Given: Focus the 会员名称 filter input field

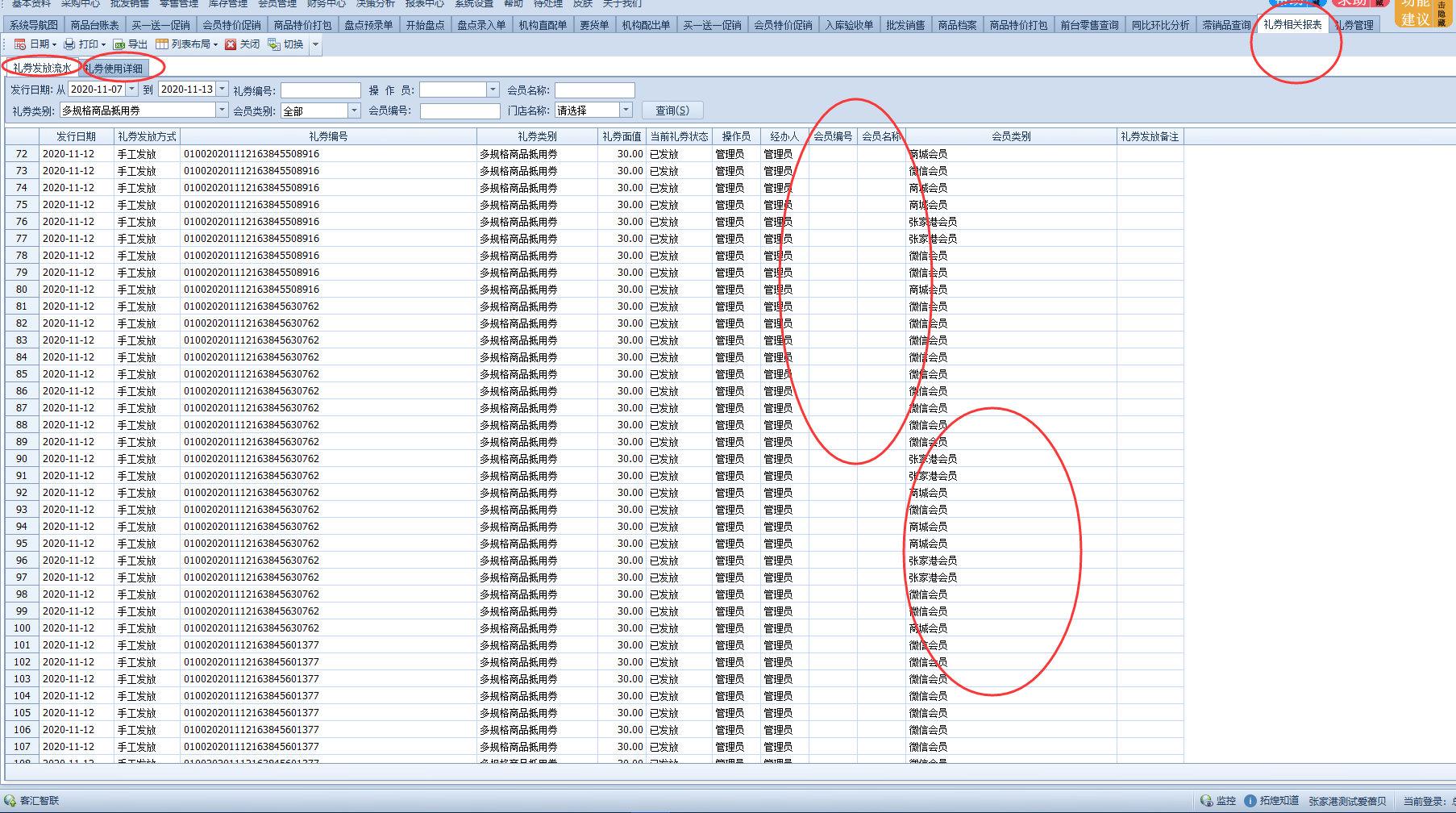Looking at the screenshot, I should (x=594, y=90).
